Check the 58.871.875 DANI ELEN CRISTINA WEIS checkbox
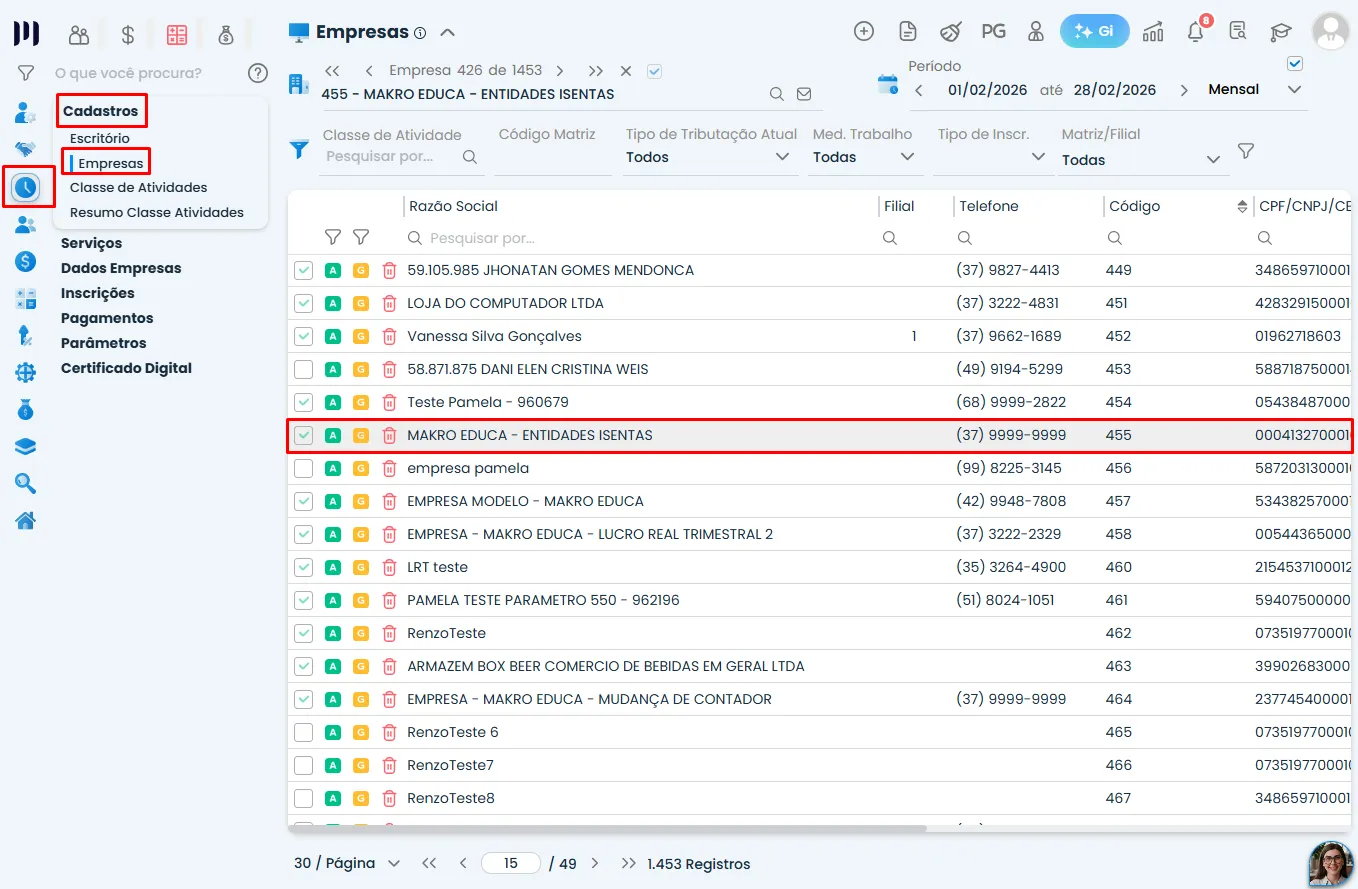 tap(304, 369)
